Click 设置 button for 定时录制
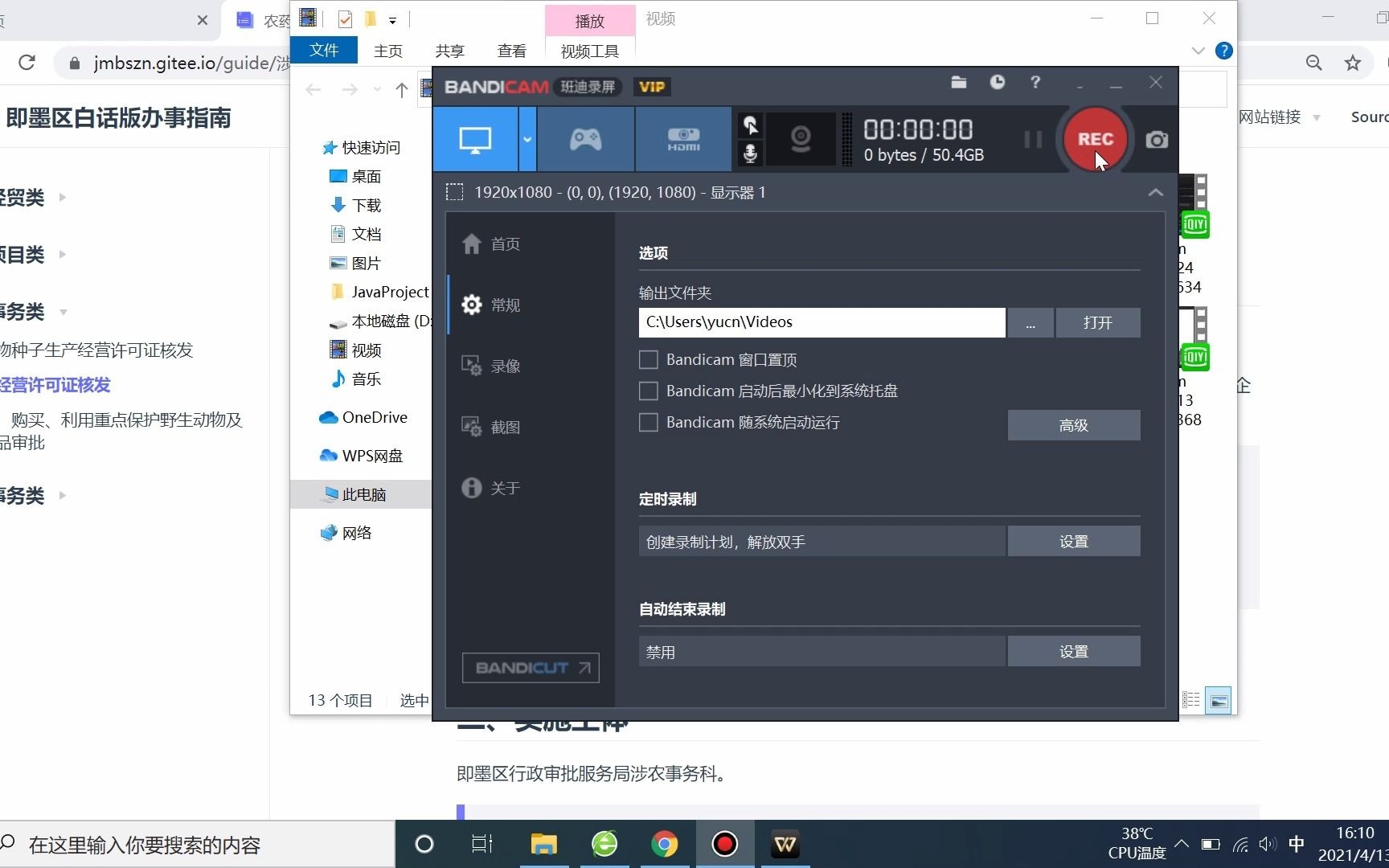 pos(1073,541)
